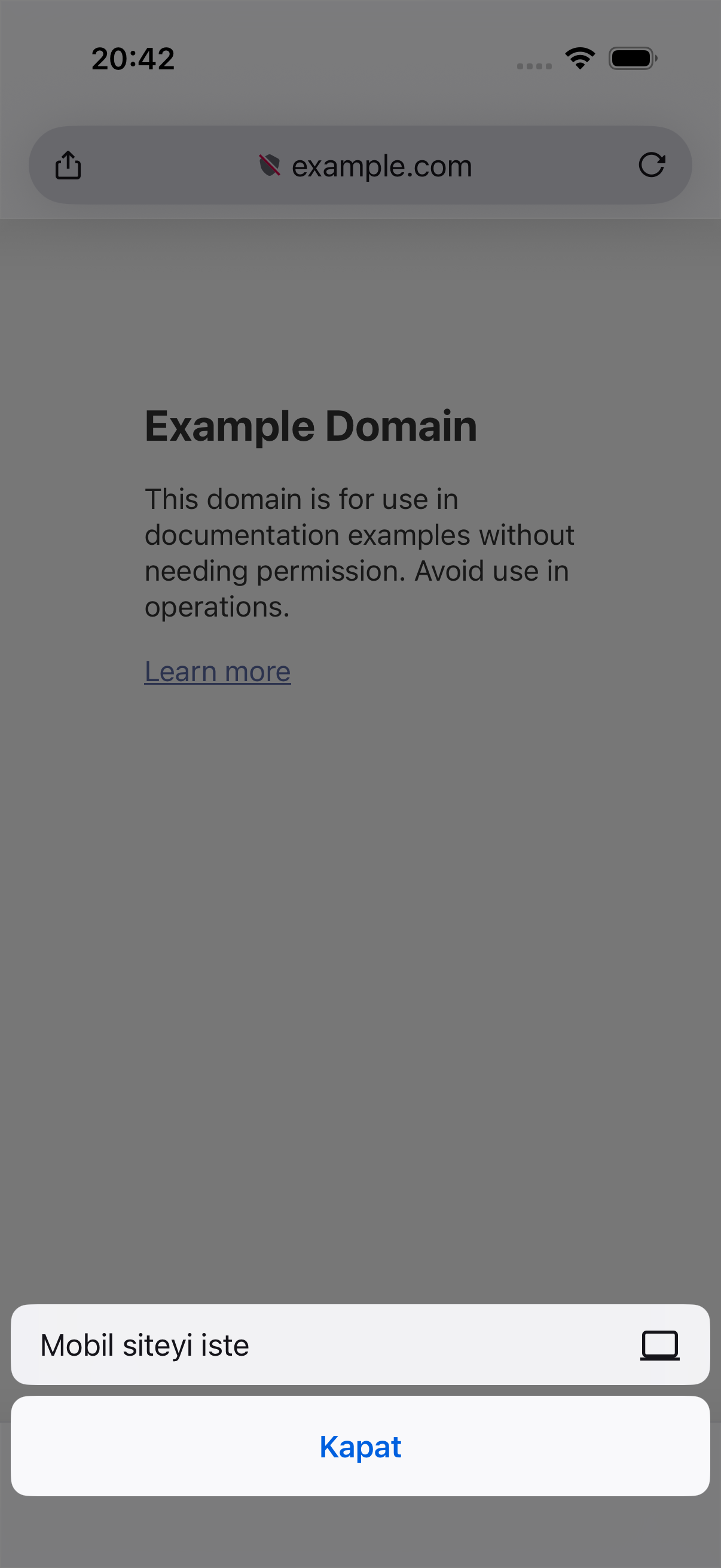Tap blank address bar space between share and shield
Viewport: 721px width, 1568px height.
(170, 165)
